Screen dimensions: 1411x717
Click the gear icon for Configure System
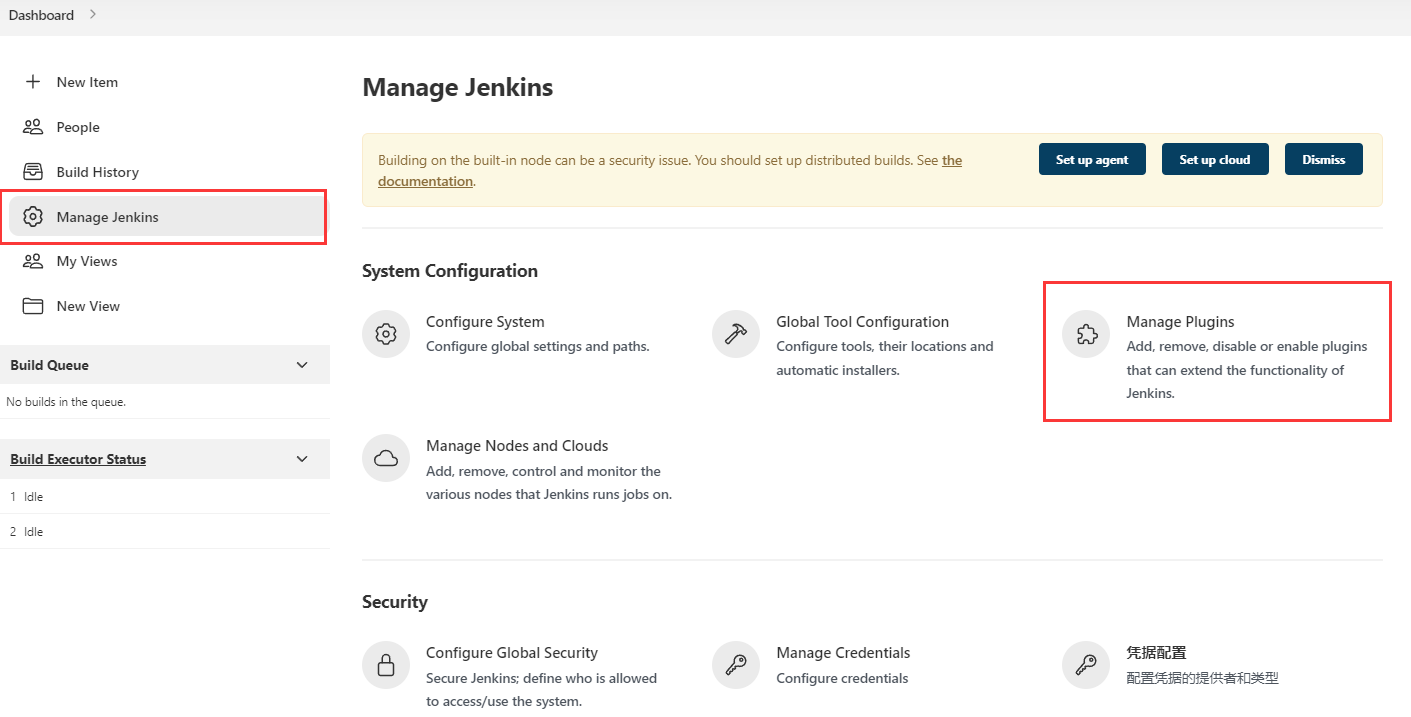click(x=386, y=334)
